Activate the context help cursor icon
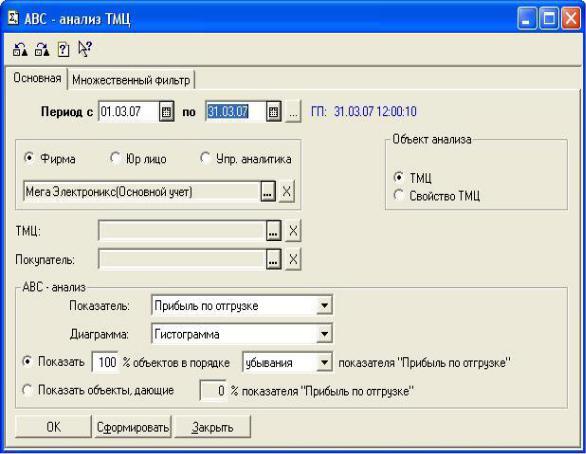The height and width of the screenshot is (454, 586). pos(85,49)
